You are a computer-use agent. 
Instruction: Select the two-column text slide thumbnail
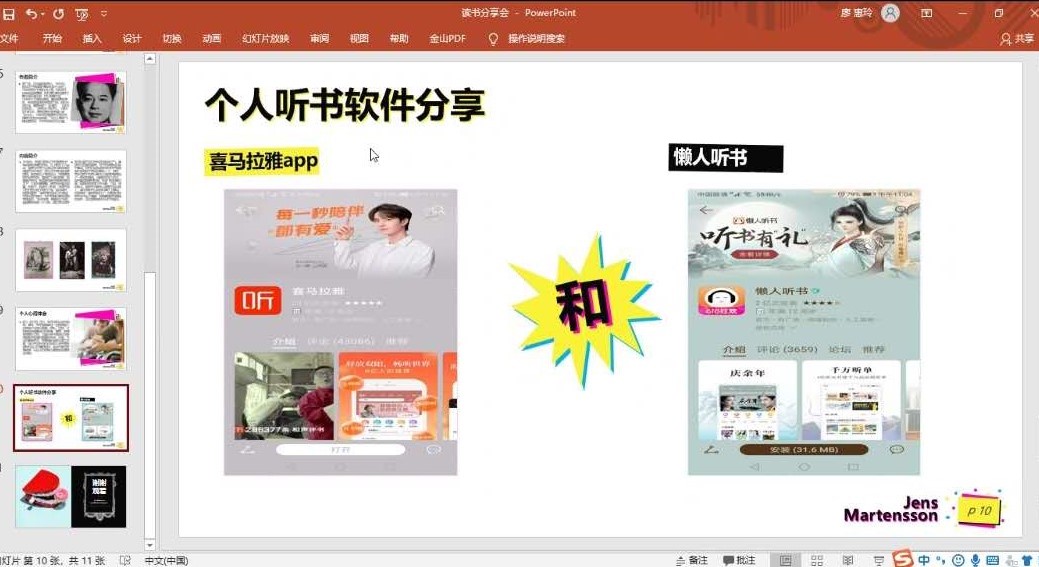point(71,181)
